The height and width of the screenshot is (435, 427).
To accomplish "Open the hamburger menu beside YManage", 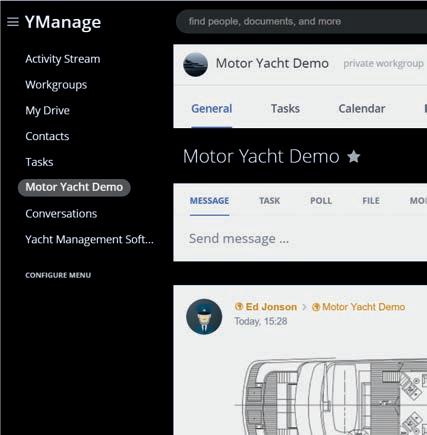I will (13, 22).
